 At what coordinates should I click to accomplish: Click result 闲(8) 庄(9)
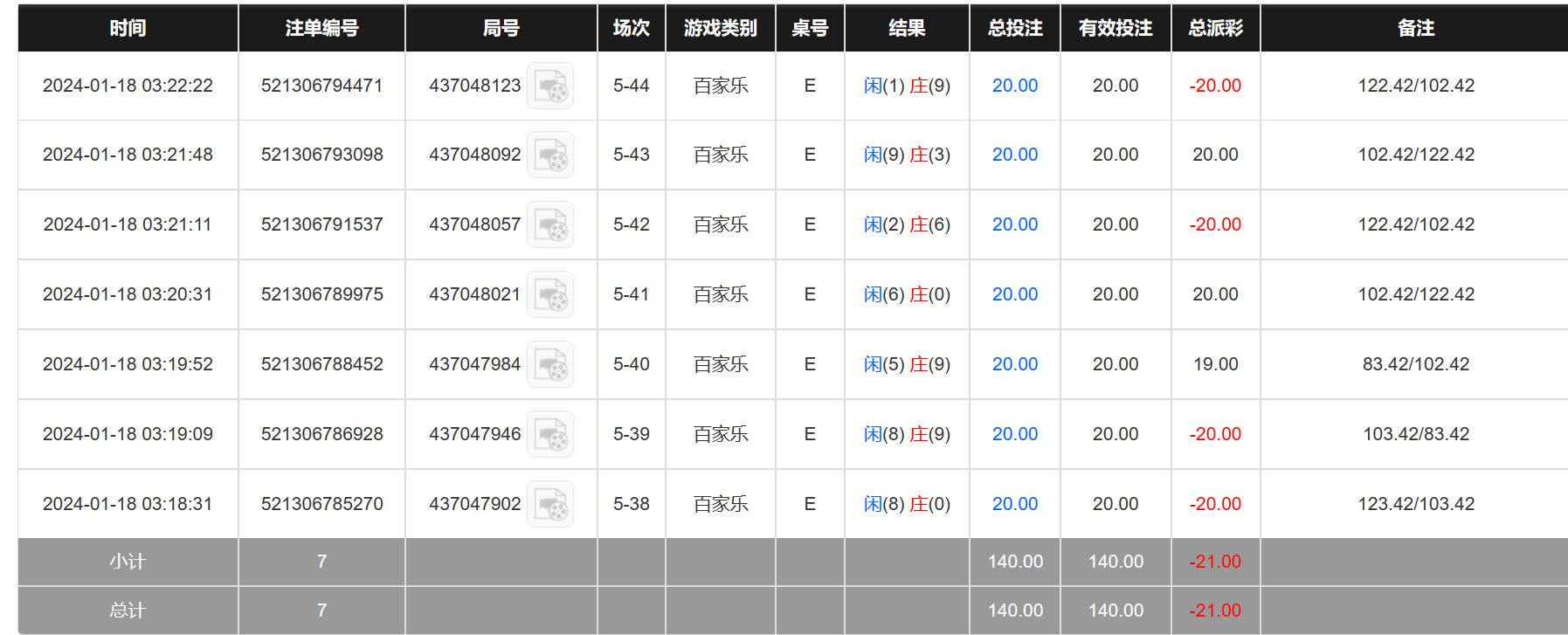tap(907, 434)
